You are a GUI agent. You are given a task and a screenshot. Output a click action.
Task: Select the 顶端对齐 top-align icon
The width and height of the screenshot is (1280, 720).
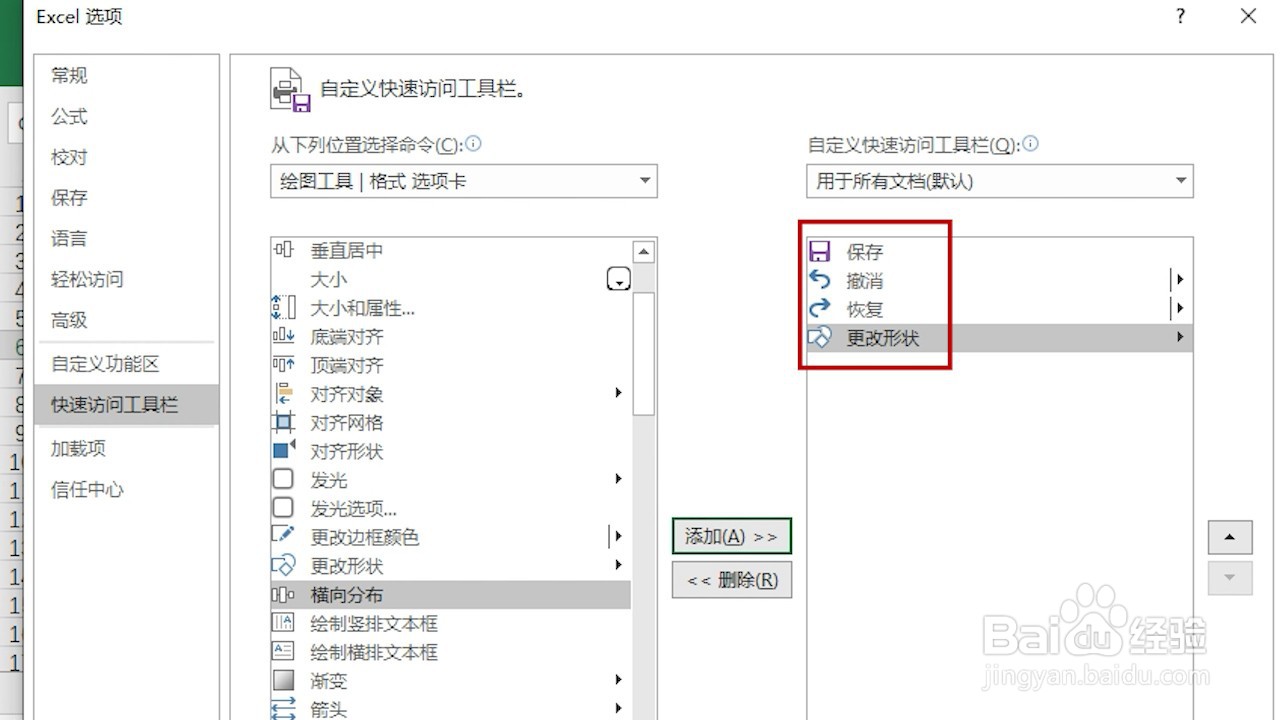click(284, 365)
